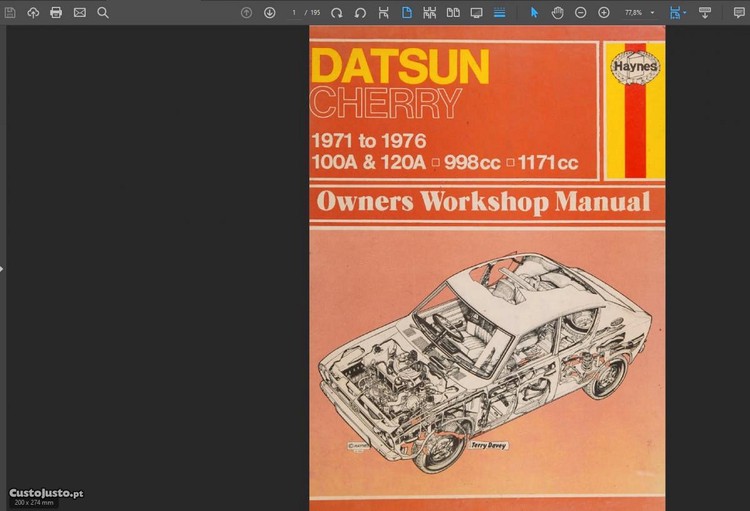Enable continuous scrolling mode
Screen dimensions: 750x511
point(499,13)
